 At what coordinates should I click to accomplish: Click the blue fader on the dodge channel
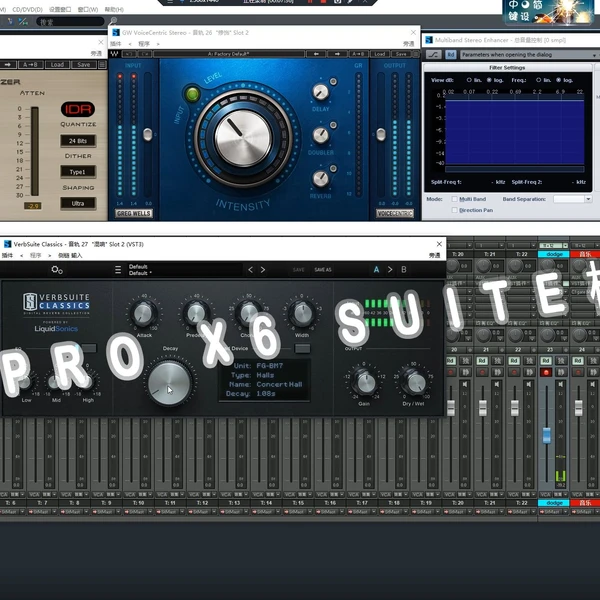pos(546,437)
